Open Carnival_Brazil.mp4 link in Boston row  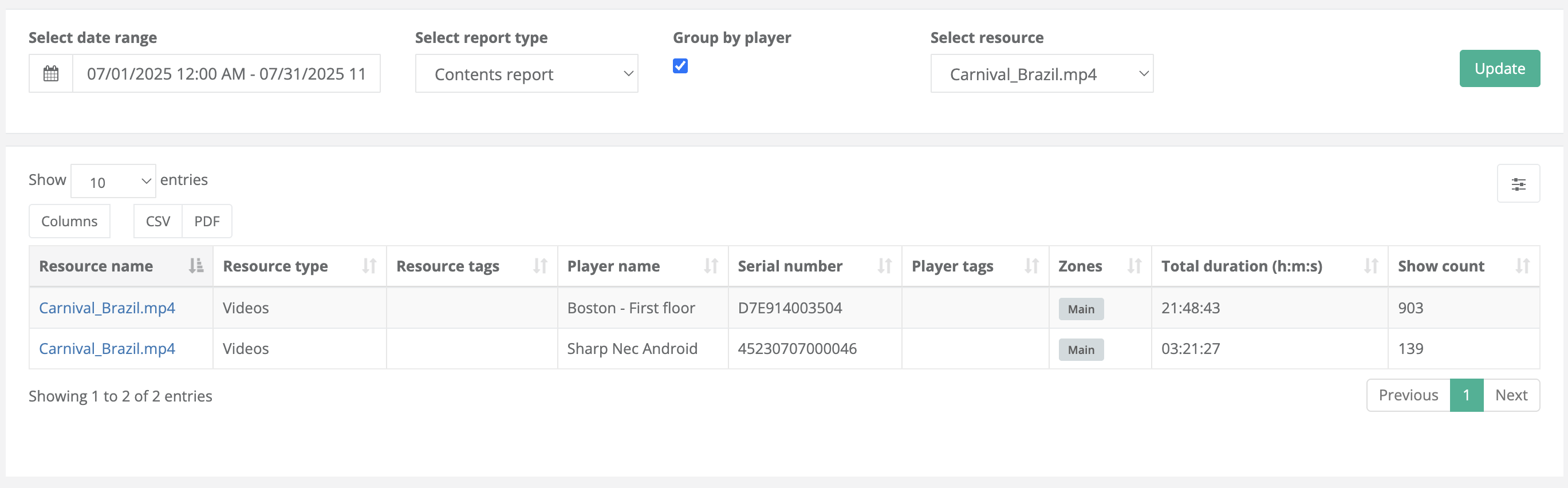(107, 308)
